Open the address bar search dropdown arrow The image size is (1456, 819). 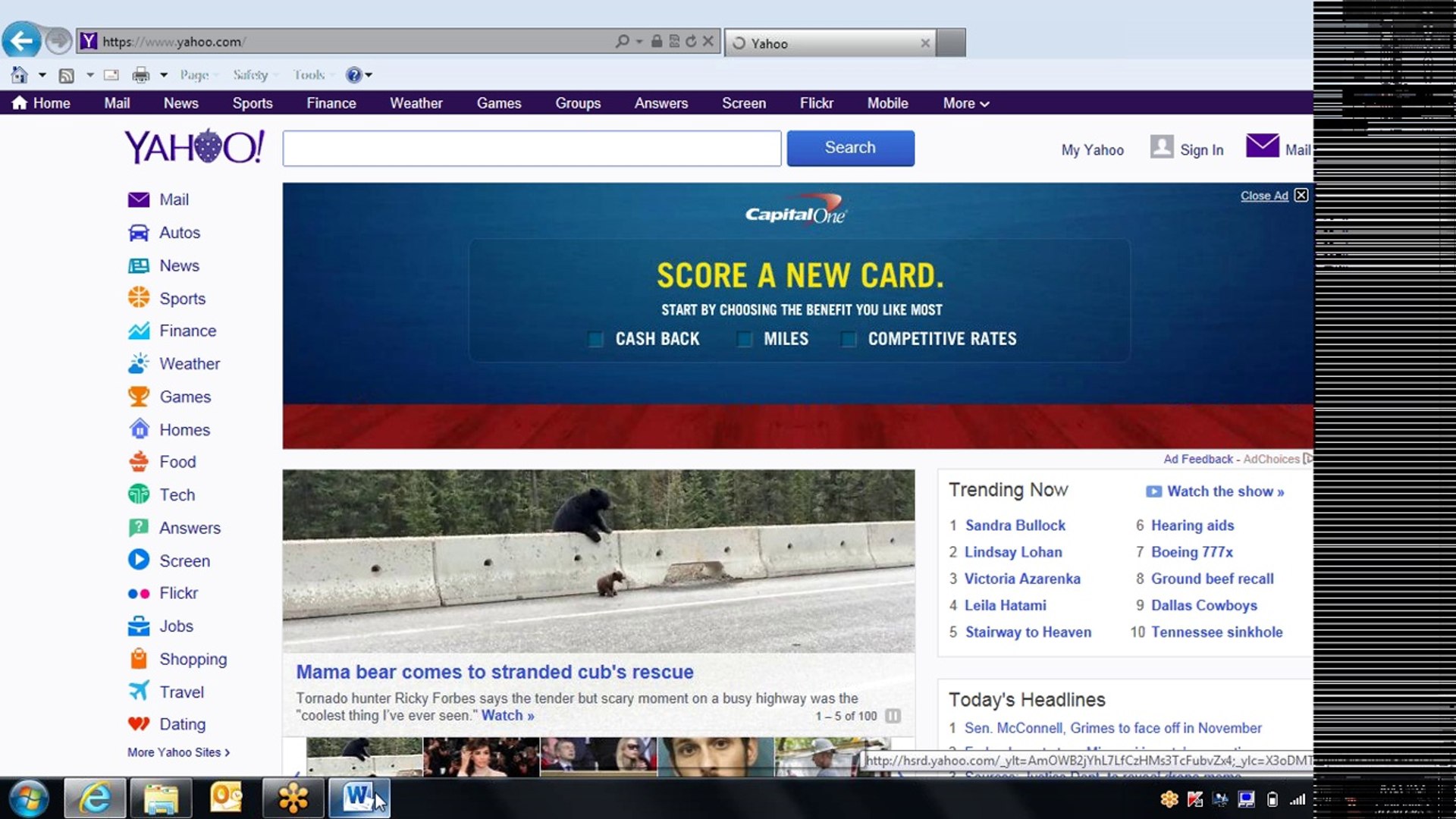click(639, 42)
